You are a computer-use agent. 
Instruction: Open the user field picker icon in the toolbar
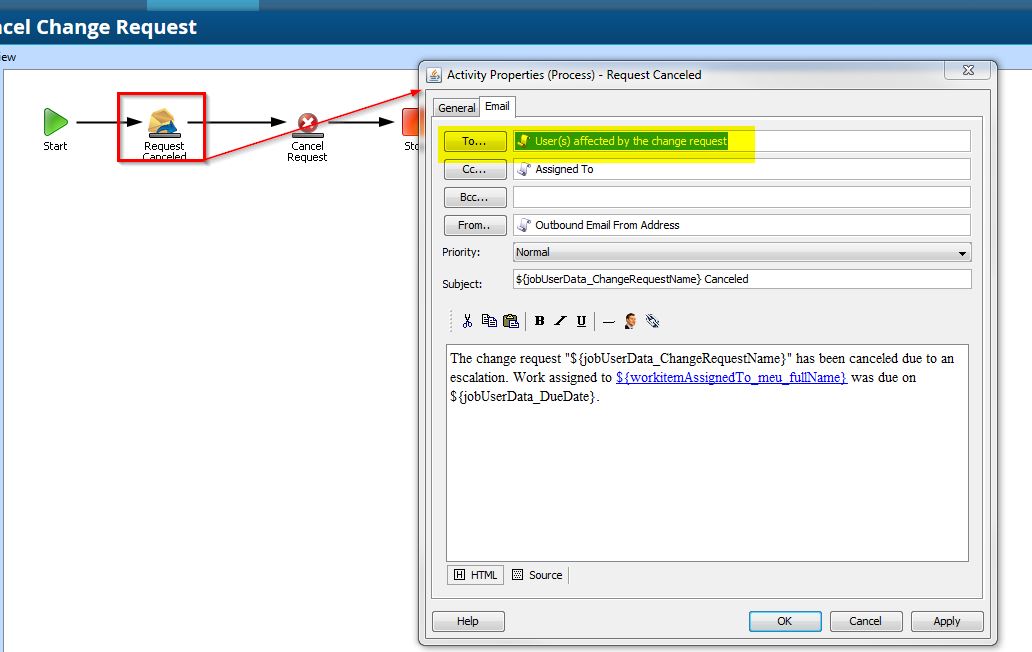(629, 321)
